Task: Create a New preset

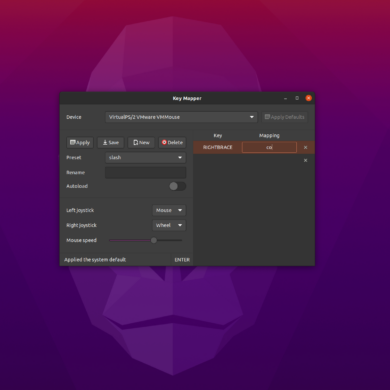Action: click(x=141, y=143)
